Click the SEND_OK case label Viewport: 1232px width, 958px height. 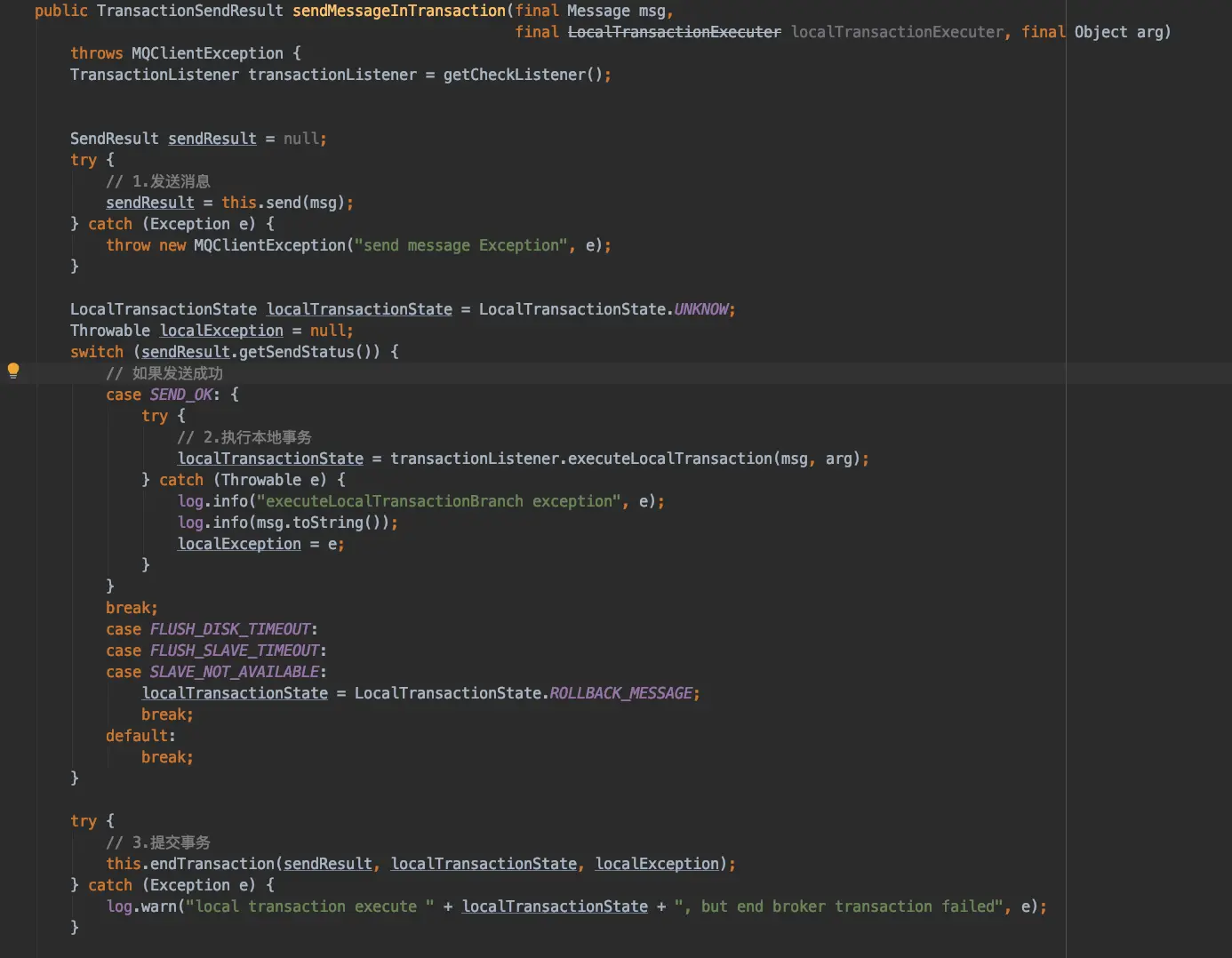tap(181, 395)
